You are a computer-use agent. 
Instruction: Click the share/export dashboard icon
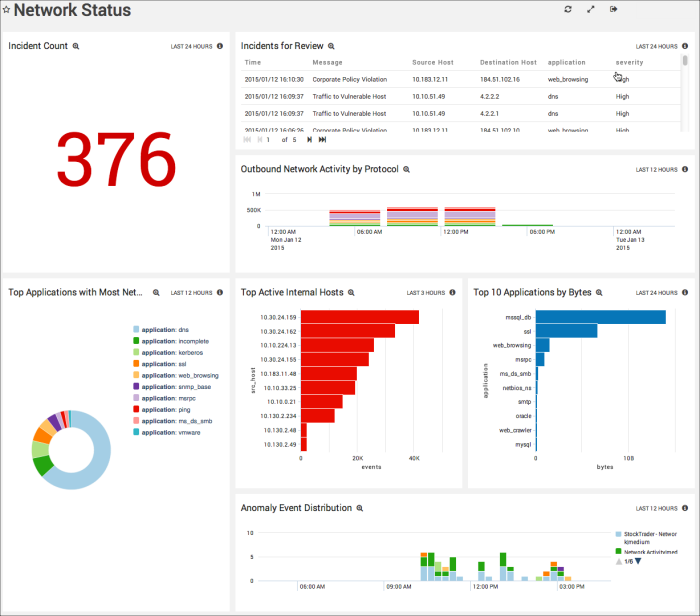(x=614, y=9)
